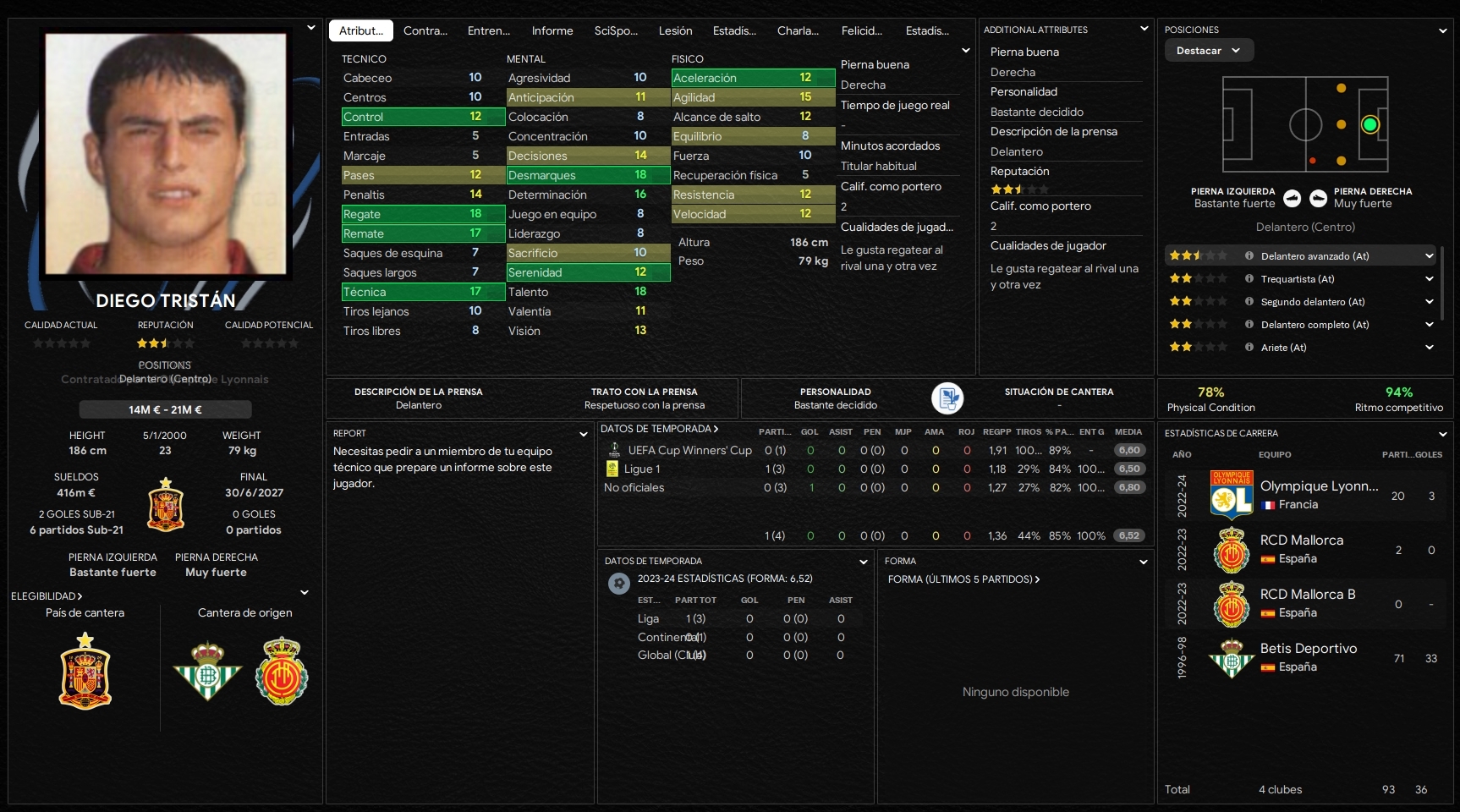Click the Betis Deportivo crest in career stats
The width and height of the screenshot is (1460, 812).
point(1232,658)
